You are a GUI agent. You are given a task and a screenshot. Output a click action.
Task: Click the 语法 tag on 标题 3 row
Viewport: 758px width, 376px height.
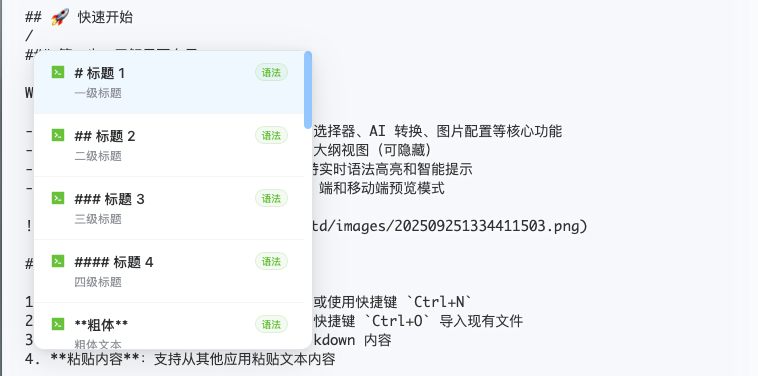(x=271, y=198)
